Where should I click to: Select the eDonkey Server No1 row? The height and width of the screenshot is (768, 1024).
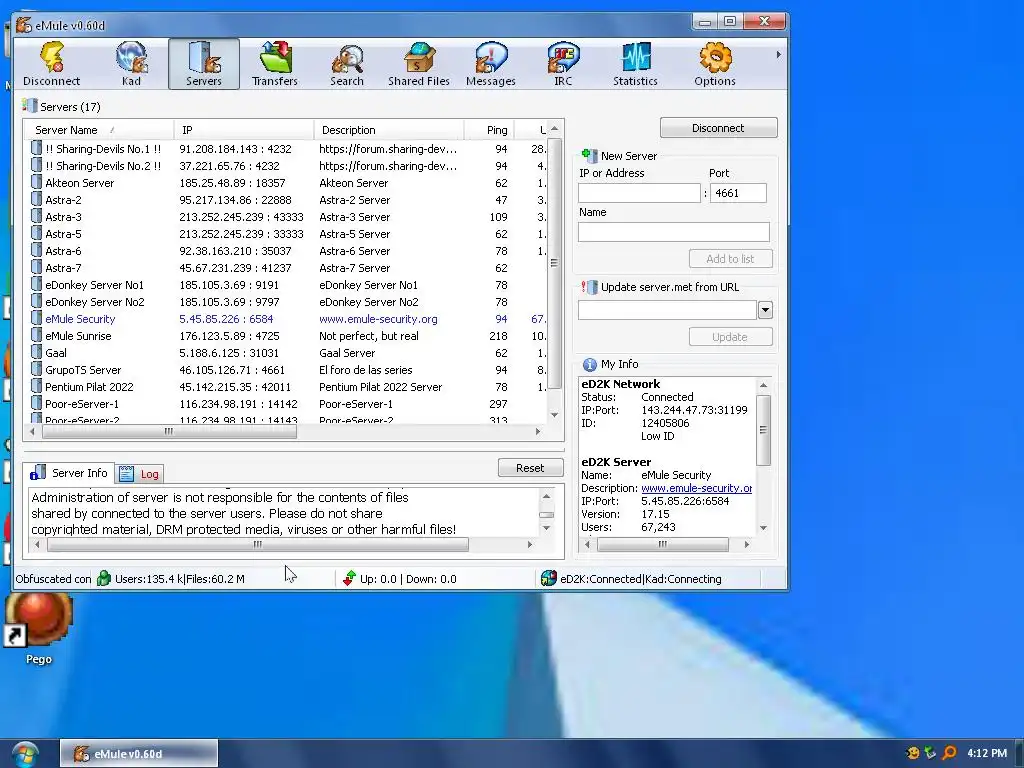pyautogui.click(x=287, y=285)
